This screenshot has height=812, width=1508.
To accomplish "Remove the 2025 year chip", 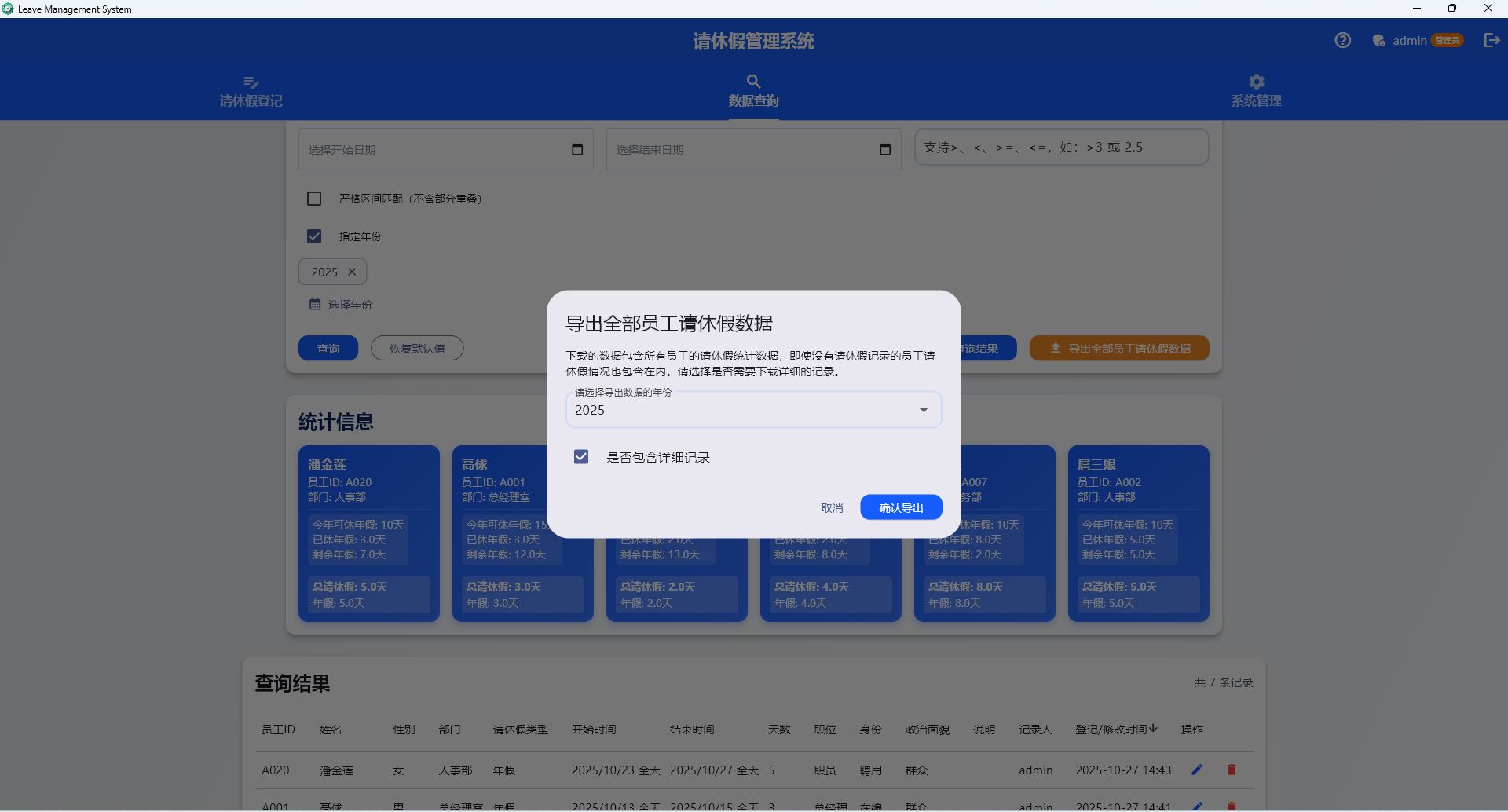I will (352, 272).
